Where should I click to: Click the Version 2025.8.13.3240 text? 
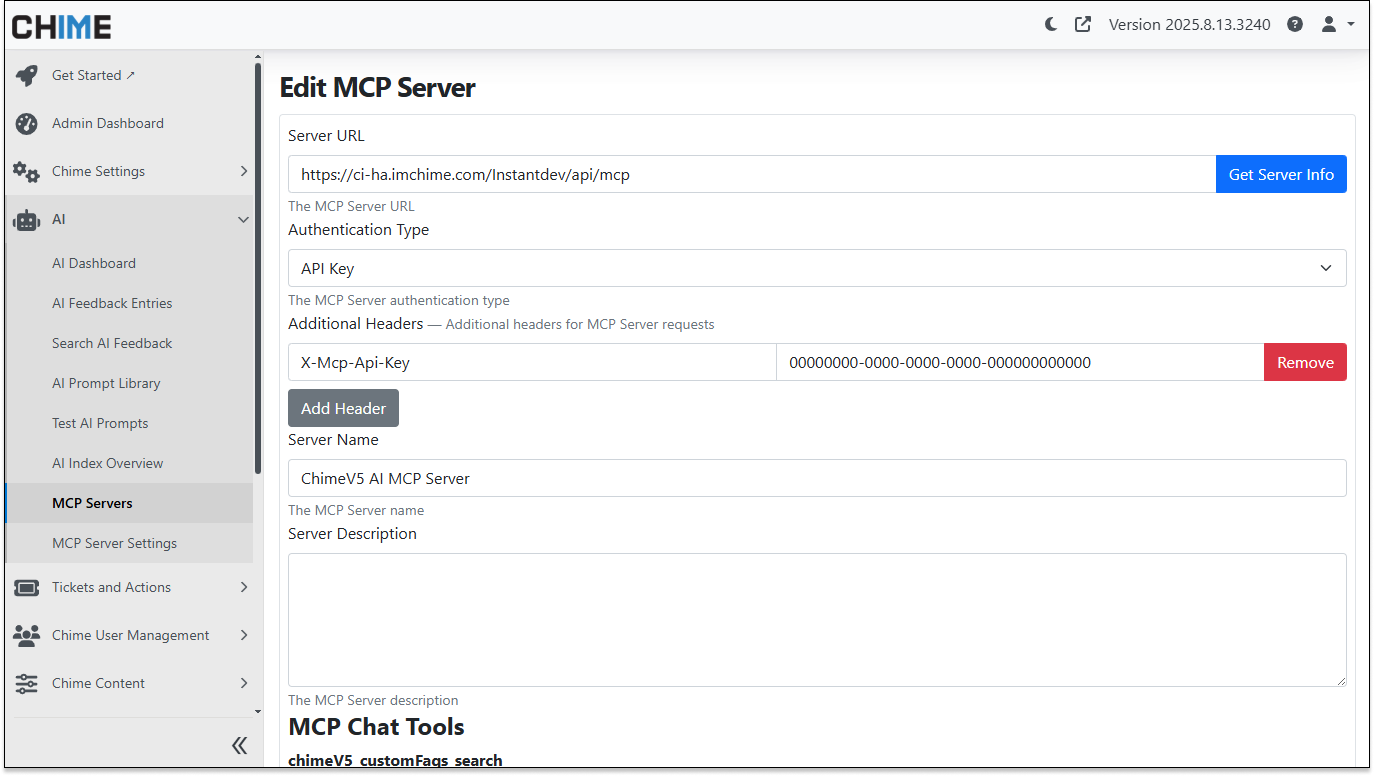coord(1190,24)
